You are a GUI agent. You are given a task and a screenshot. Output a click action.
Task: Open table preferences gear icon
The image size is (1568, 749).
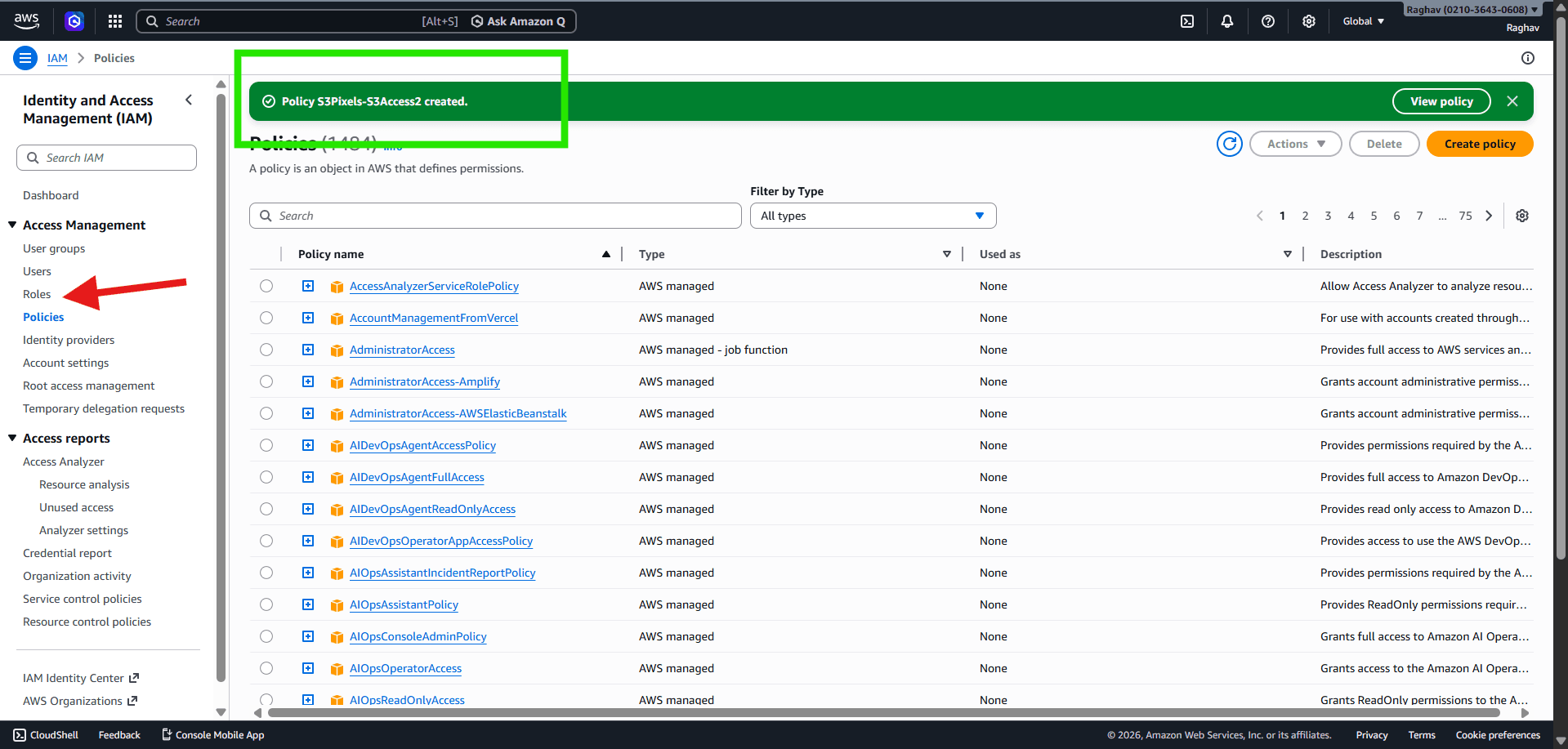click(x=1522, y=216)
